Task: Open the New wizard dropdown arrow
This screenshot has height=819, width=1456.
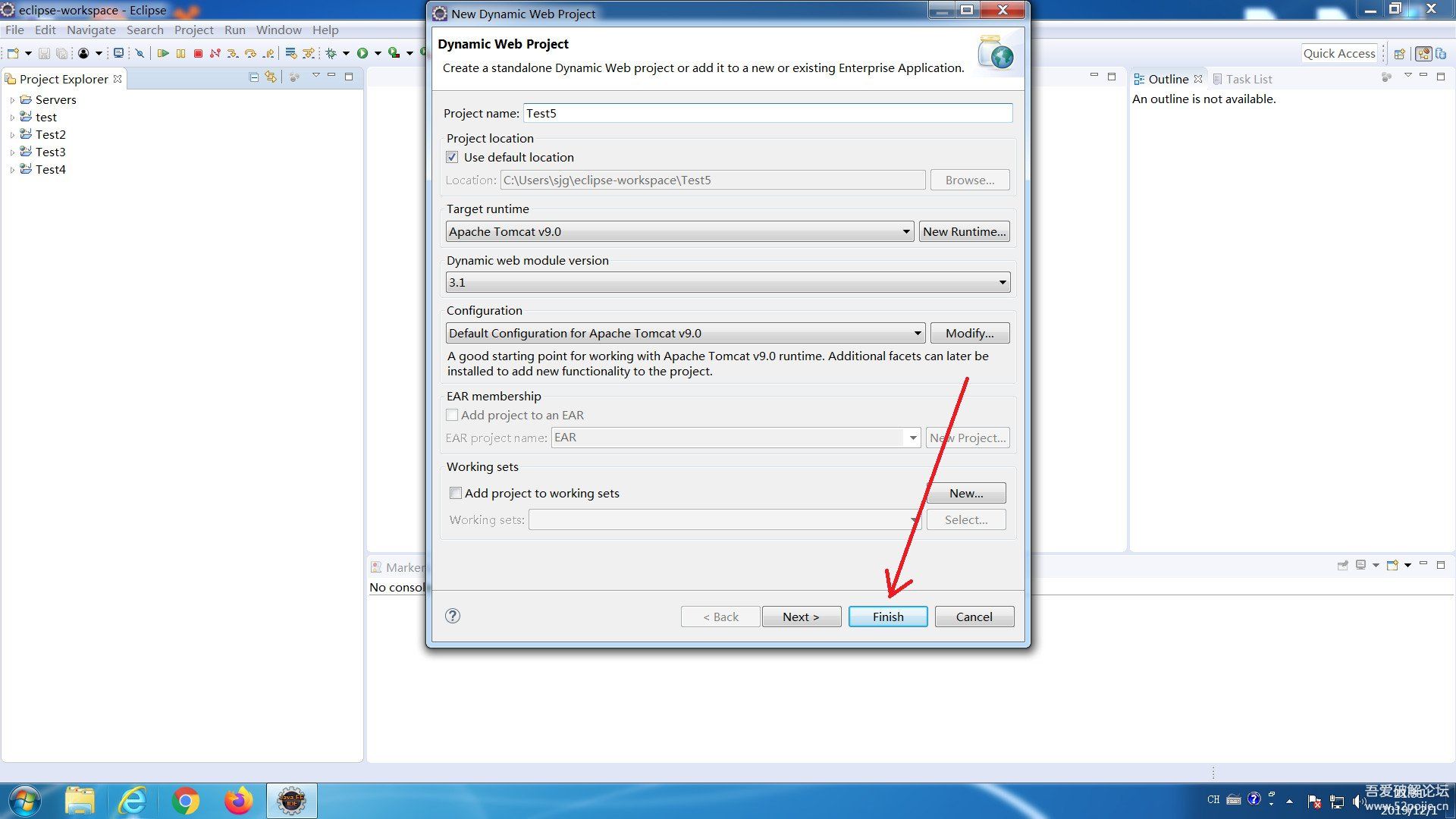Action: [x=28, y=53]
